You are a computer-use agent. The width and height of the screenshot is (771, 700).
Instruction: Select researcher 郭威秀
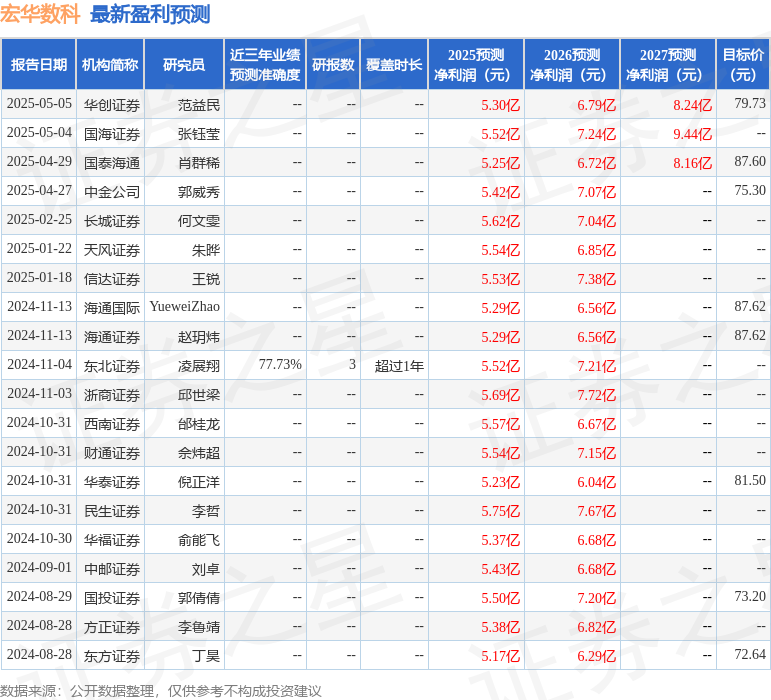pyautogui.click(x=199, y=192)
